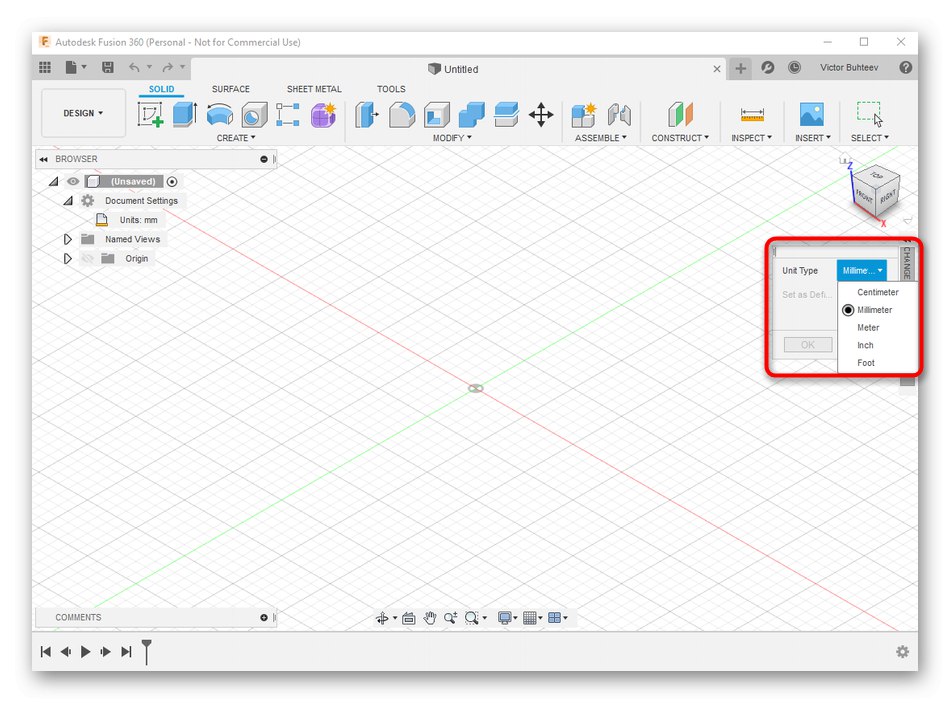Expand the Named Views folder
Image resolution: width=950 pixels, height=703 pixels.
tap(68, 239)
